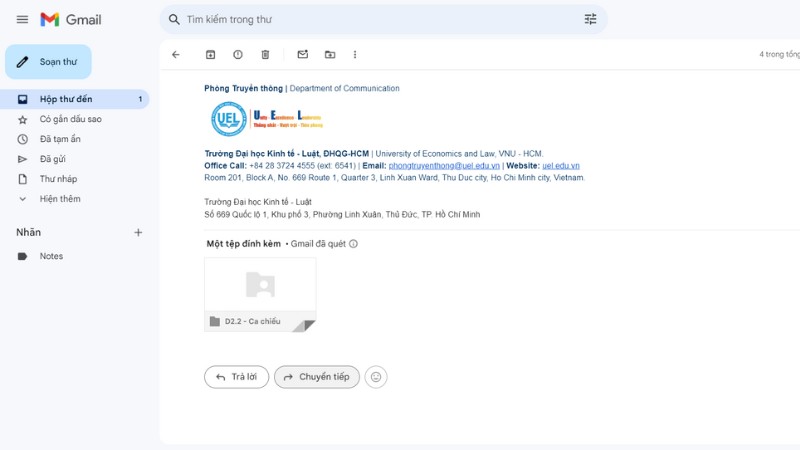Report this email as spam
Screen dimensions: 800x450
click(238, 55)
